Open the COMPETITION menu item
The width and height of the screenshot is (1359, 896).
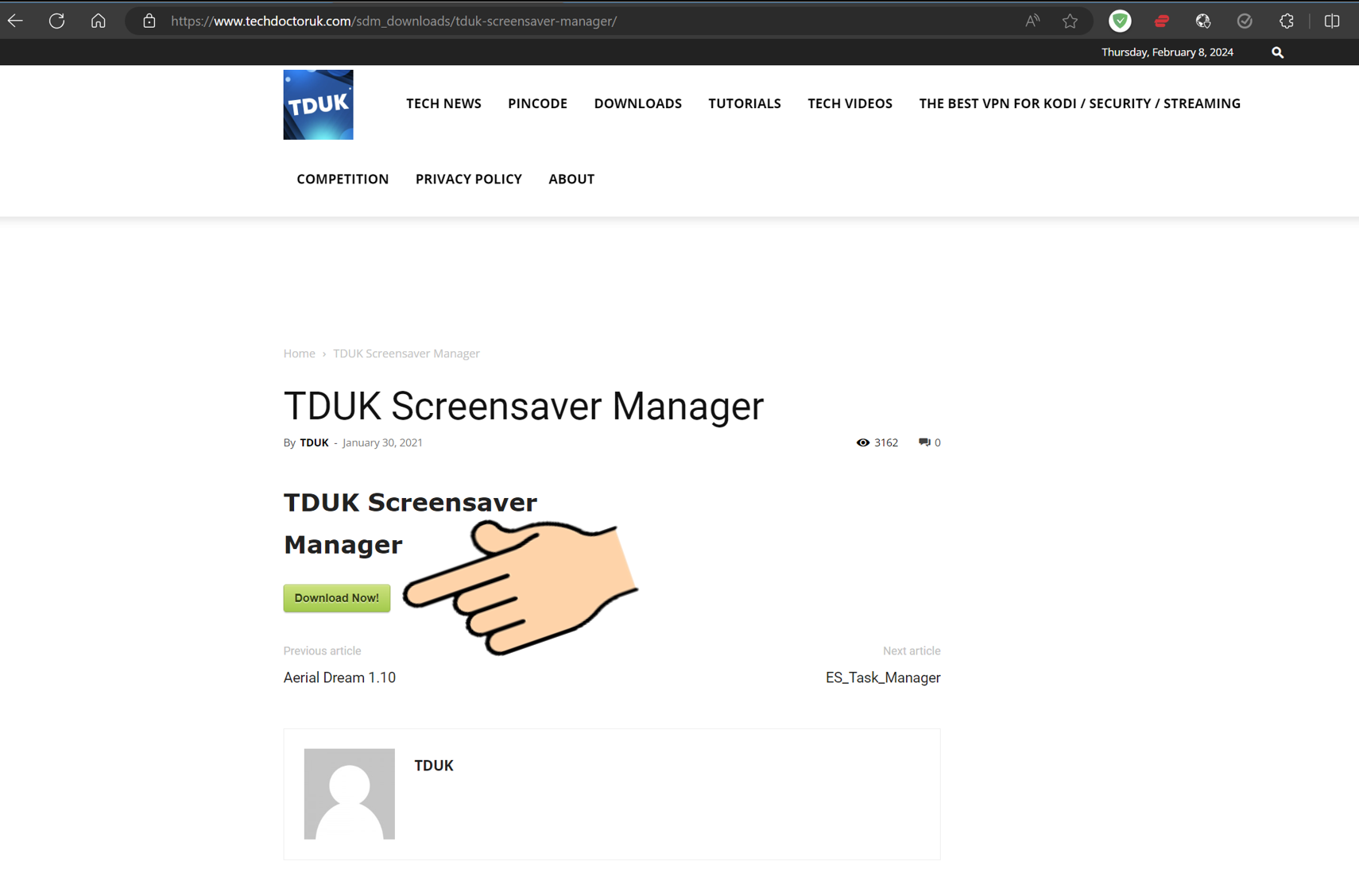click(x=343, y=179)
